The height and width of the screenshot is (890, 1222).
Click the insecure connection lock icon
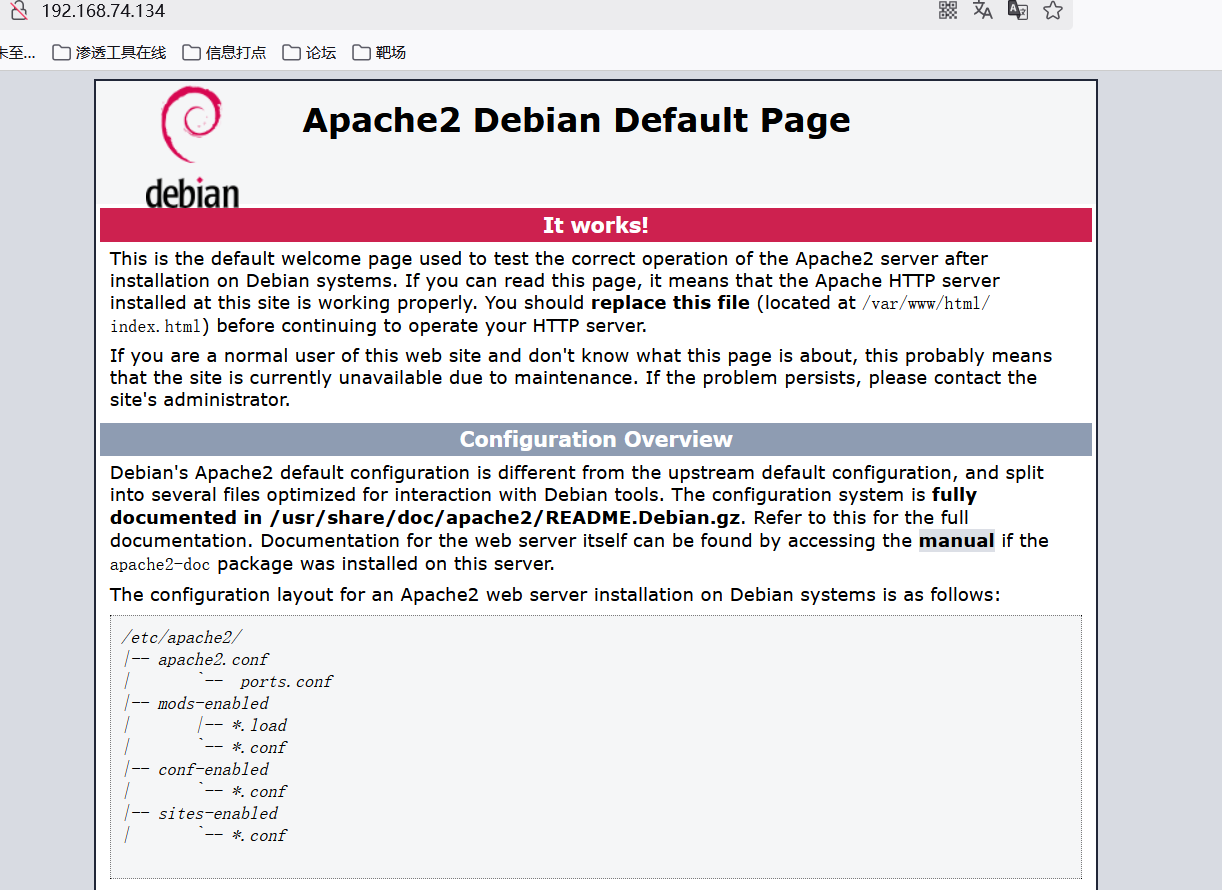click(18, 11)
